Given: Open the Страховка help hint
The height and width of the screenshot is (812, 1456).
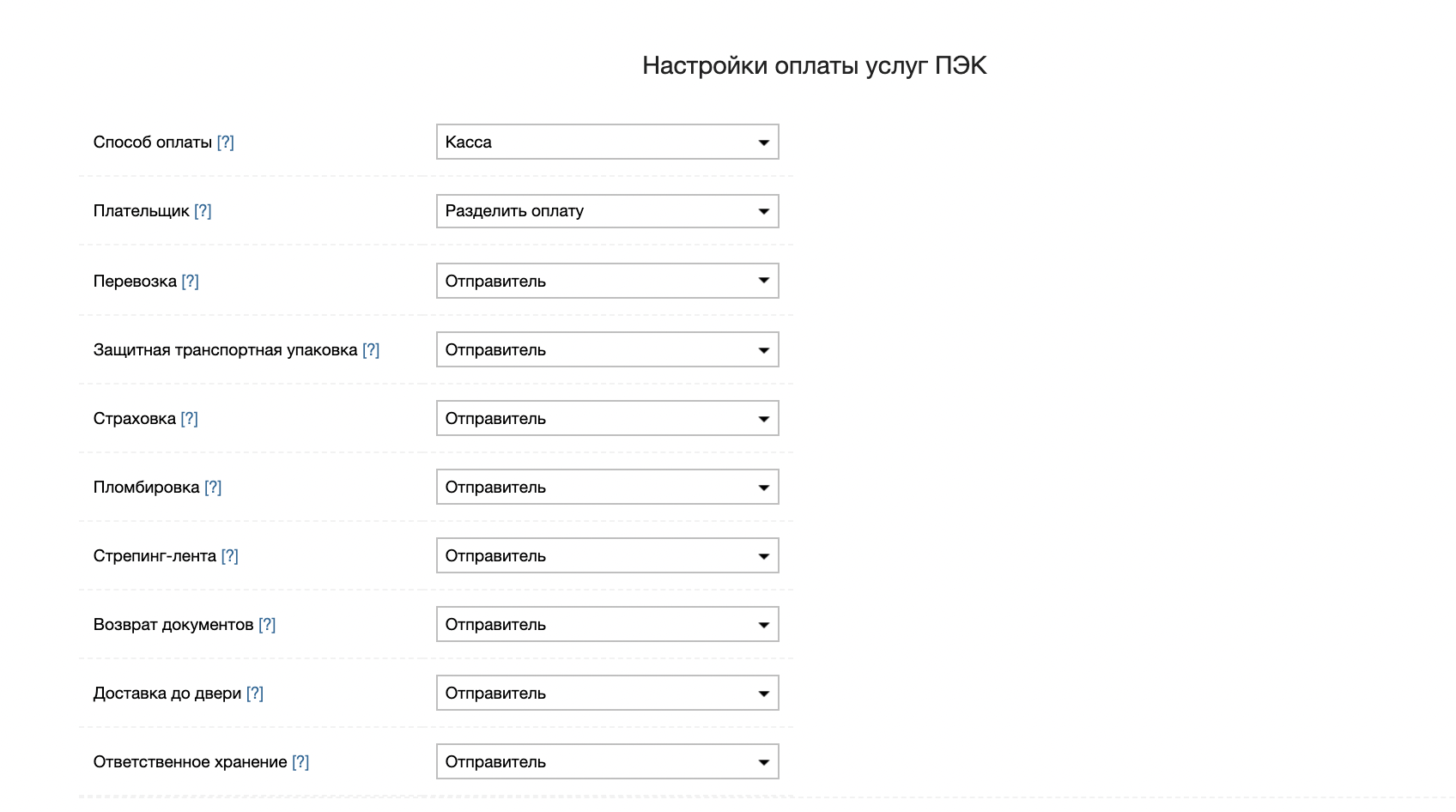Looking at the screenshot, I should click(x=189, y=419).
